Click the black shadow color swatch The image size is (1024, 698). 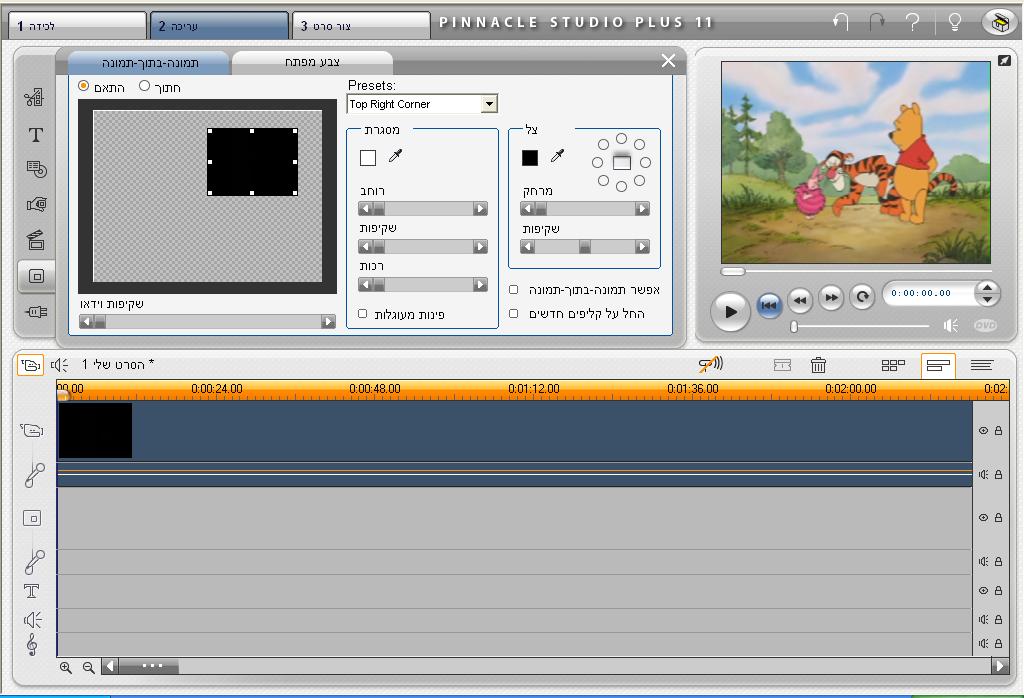point(530,157)
